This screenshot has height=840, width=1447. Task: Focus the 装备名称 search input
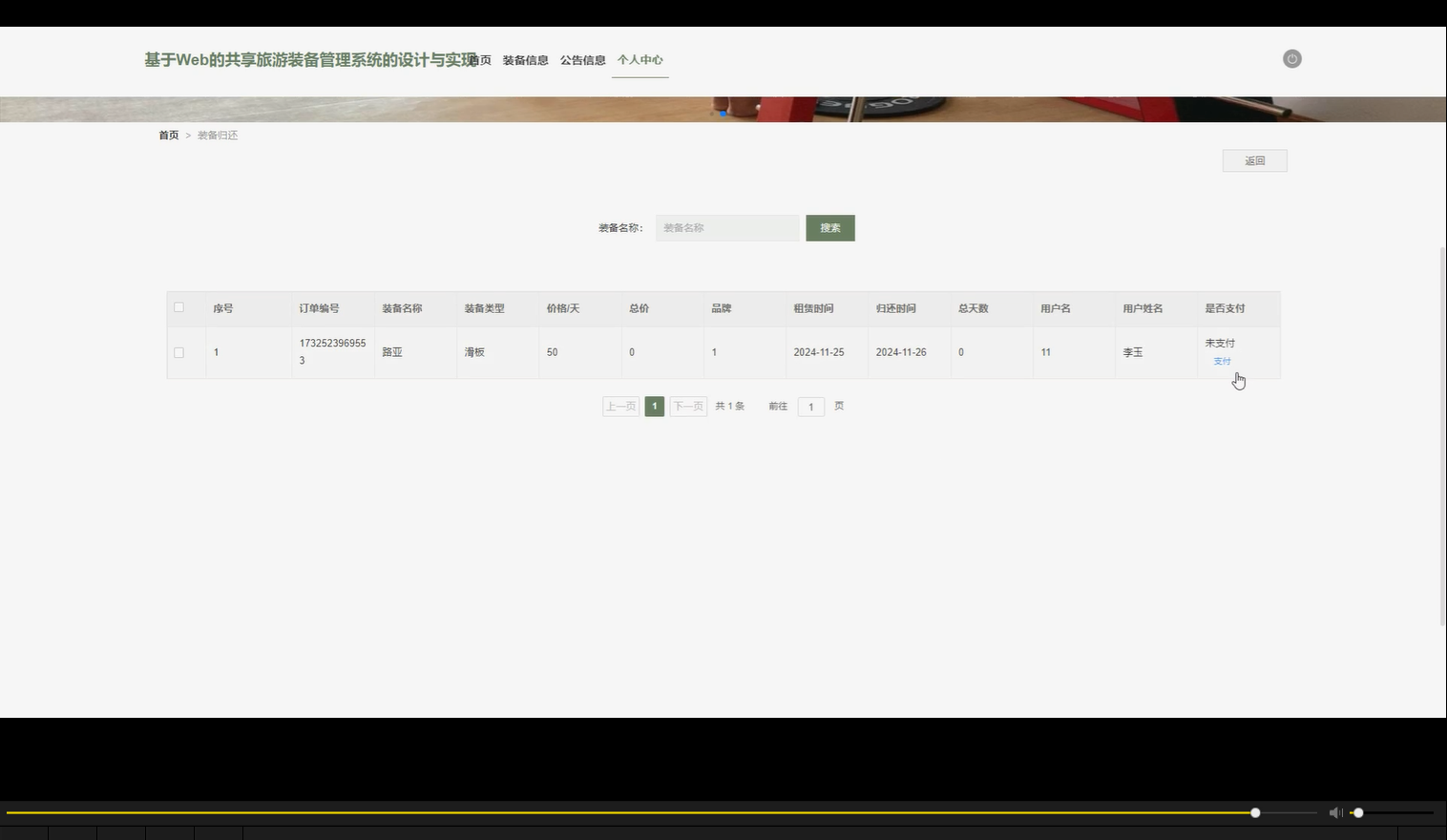point(727,228)
